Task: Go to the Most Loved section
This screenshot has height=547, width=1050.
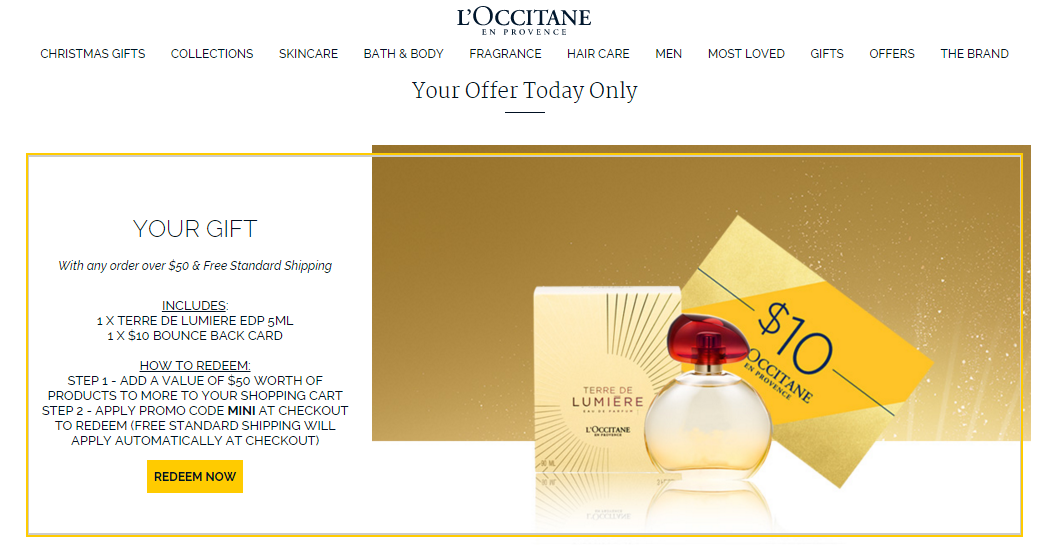Action: coord(746,54)
